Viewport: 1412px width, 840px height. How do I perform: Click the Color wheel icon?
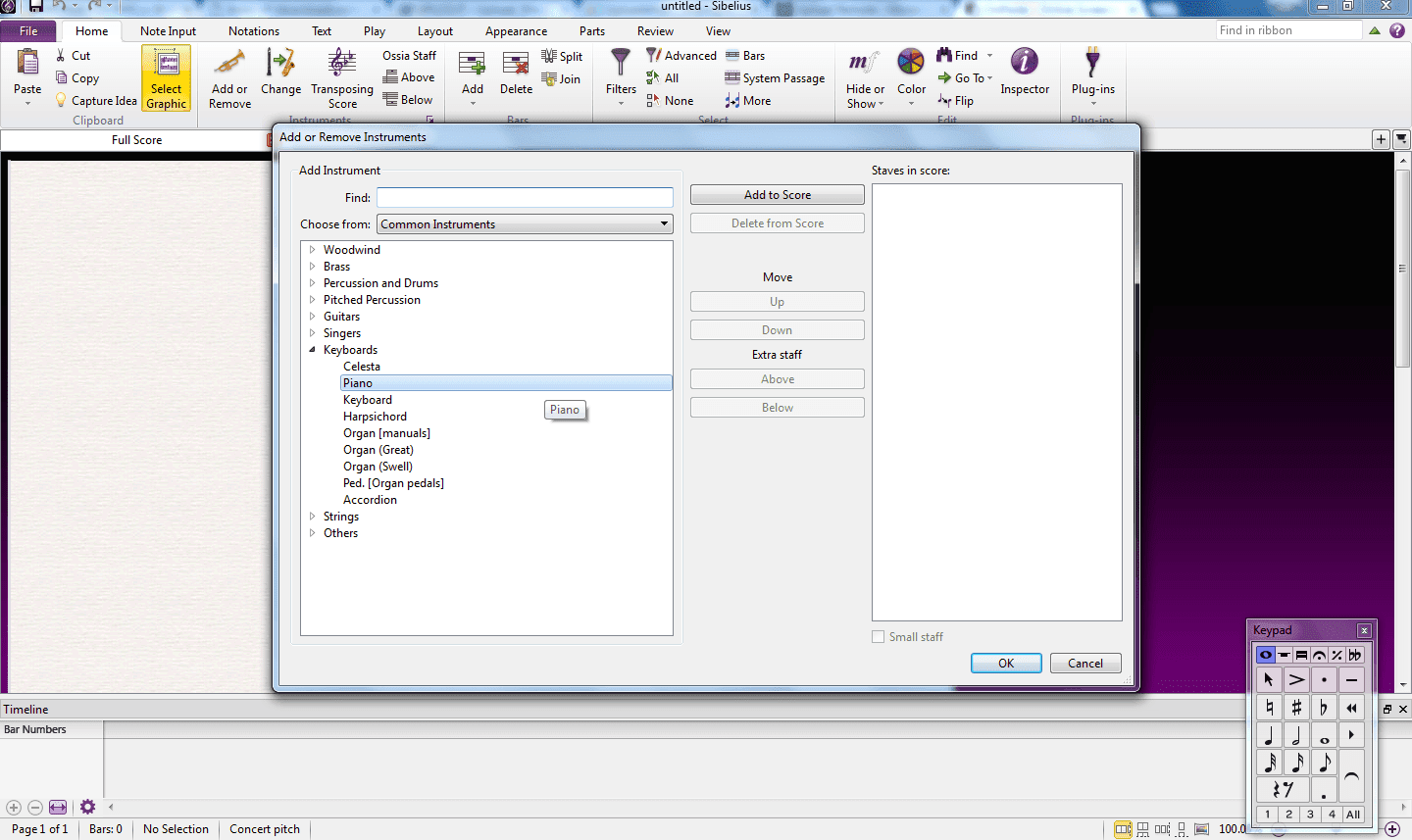pos(911,63)
